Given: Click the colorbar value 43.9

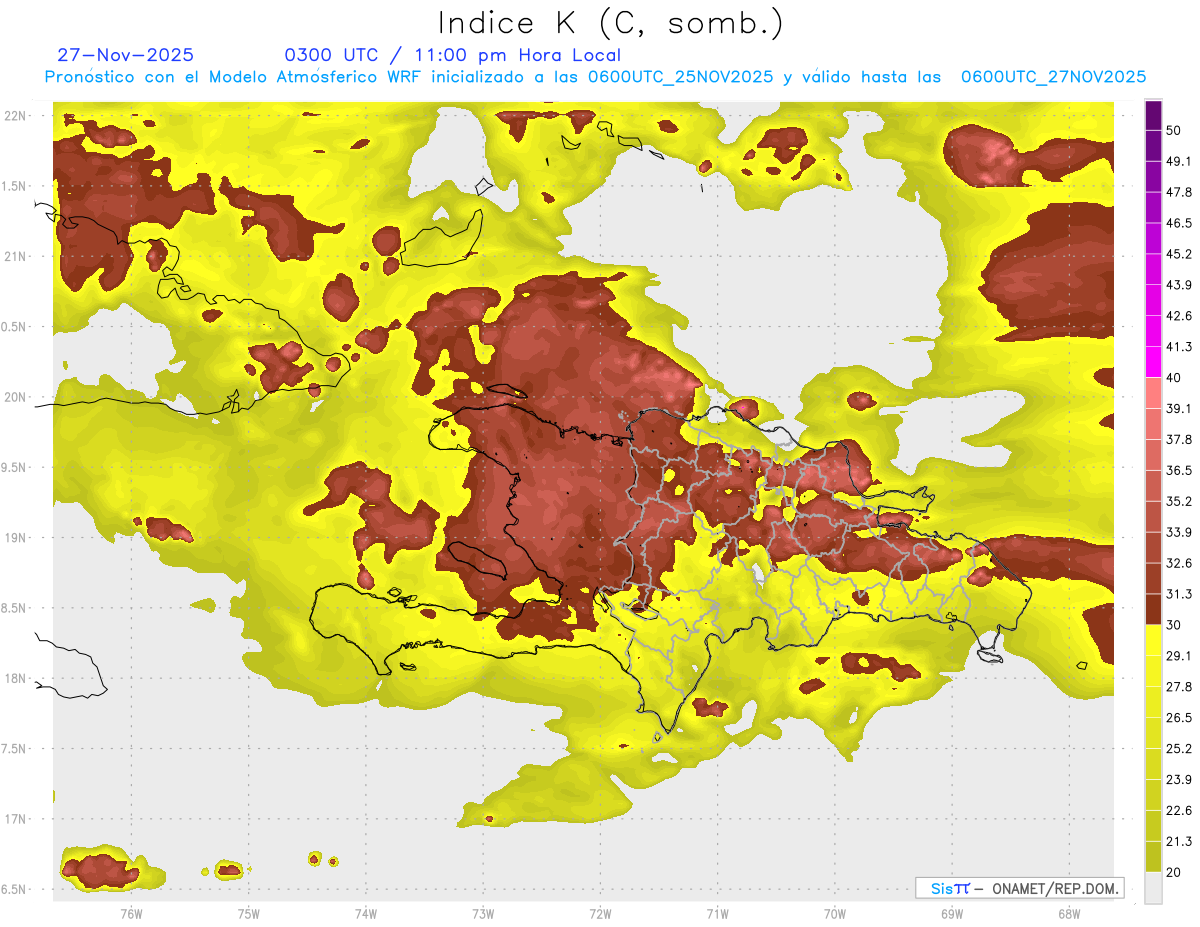Looking at the screenshot, I should [x=1179, y=285].
